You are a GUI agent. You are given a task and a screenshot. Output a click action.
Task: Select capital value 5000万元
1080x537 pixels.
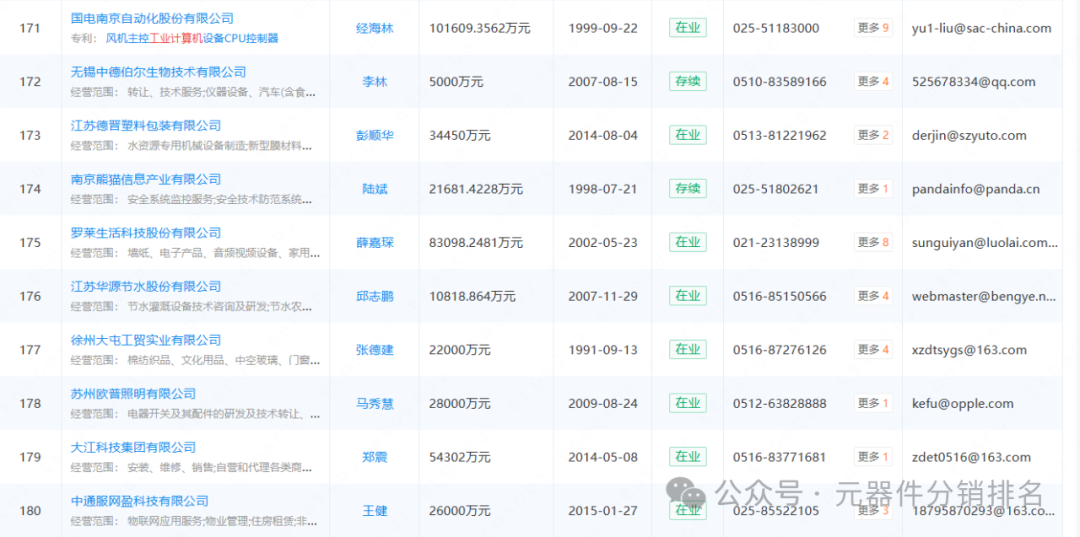pyautogui.click(x=456, y=82)
